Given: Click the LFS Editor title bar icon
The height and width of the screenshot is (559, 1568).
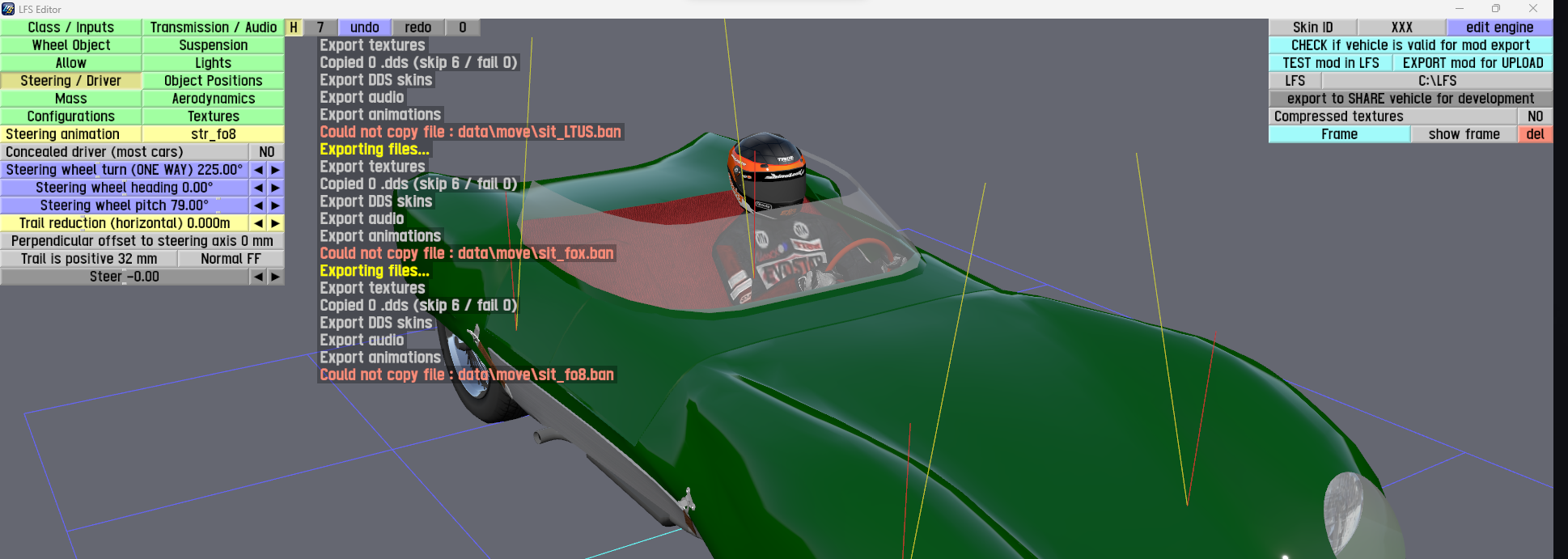Looking at the screenshot, I should 8,9.
